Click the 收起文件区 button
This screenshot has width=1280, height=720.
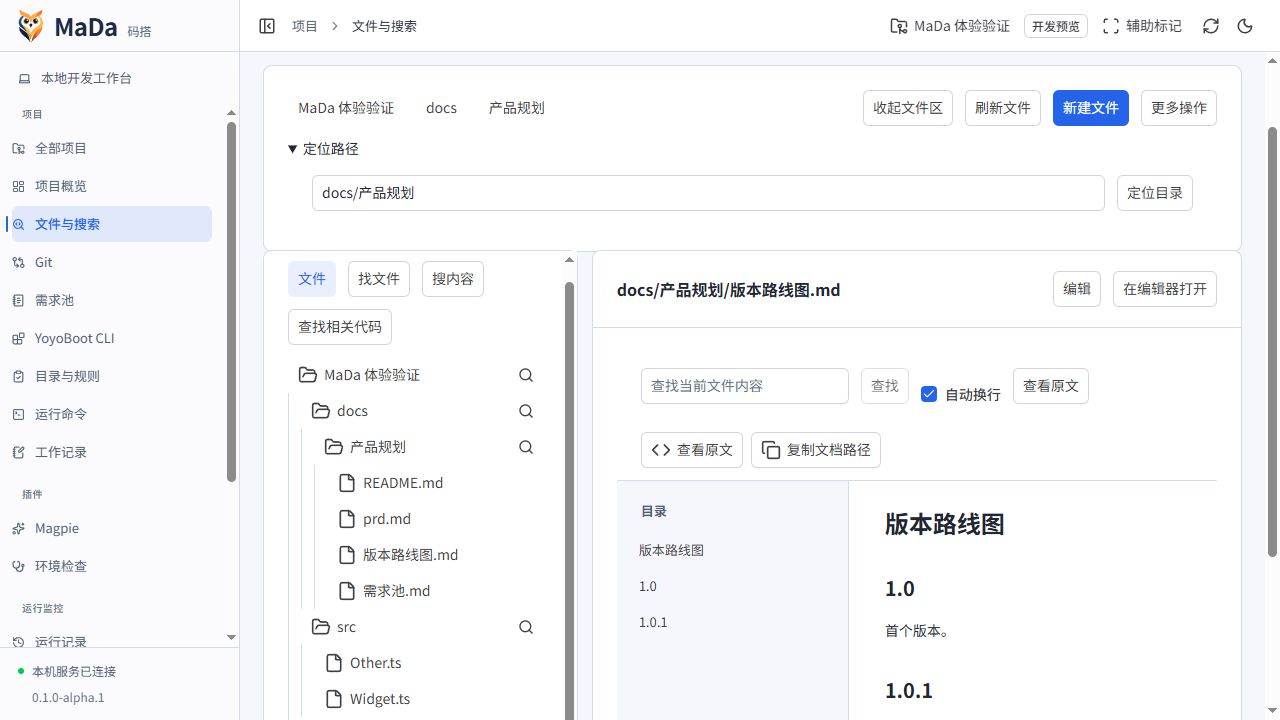[908, 108]
